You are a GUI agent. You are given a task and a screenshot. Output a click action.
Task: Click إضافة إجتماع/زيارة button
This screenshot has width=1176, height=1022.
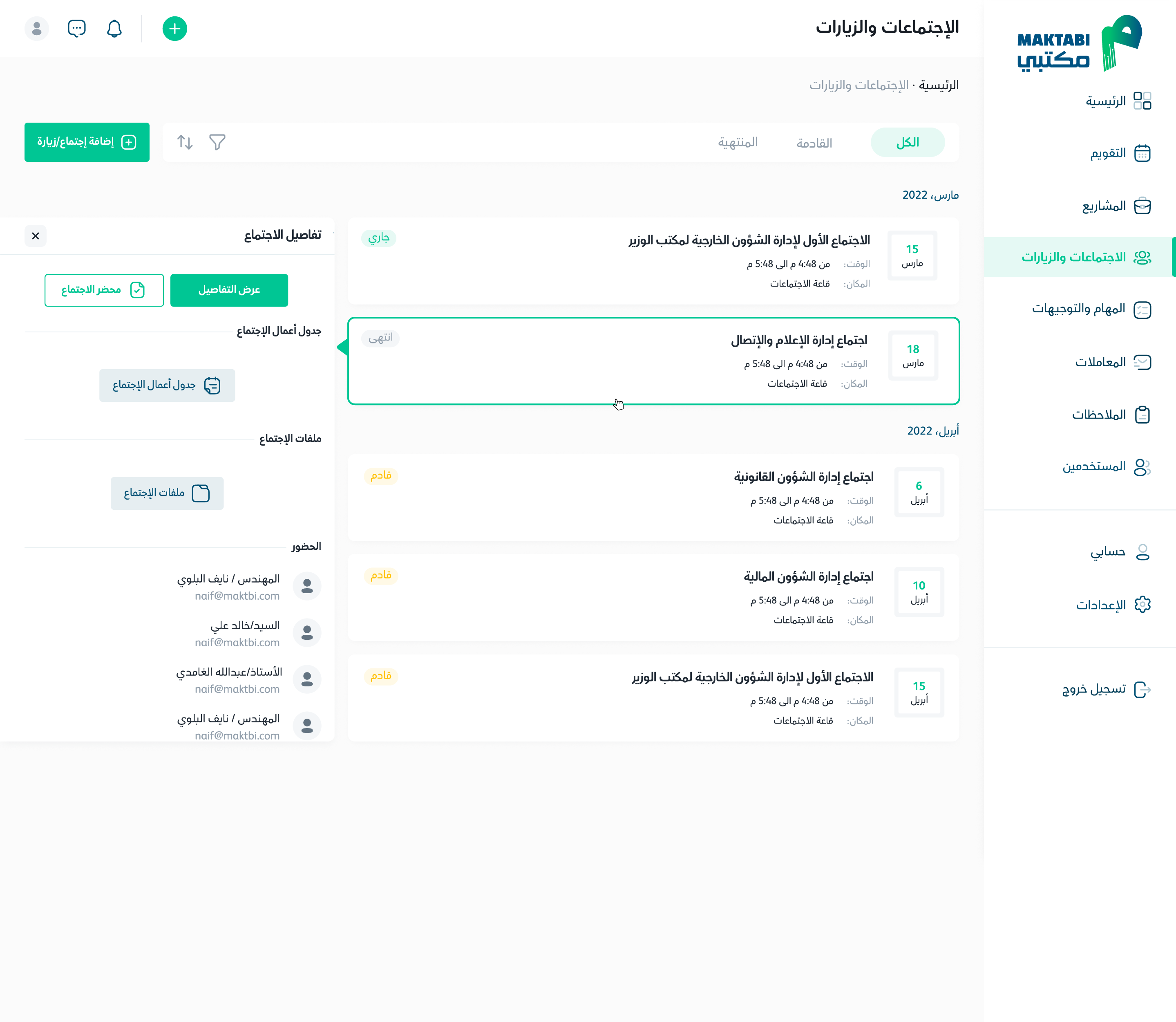click(x=87, y=142)
